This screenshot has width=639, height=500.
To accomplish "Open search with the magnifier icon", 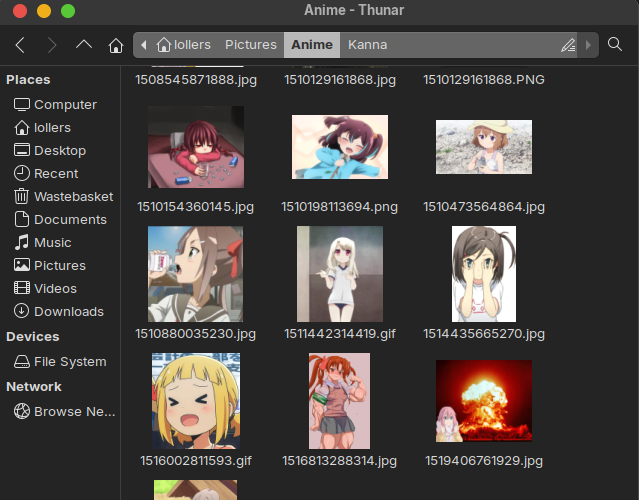I will [615, 44].
